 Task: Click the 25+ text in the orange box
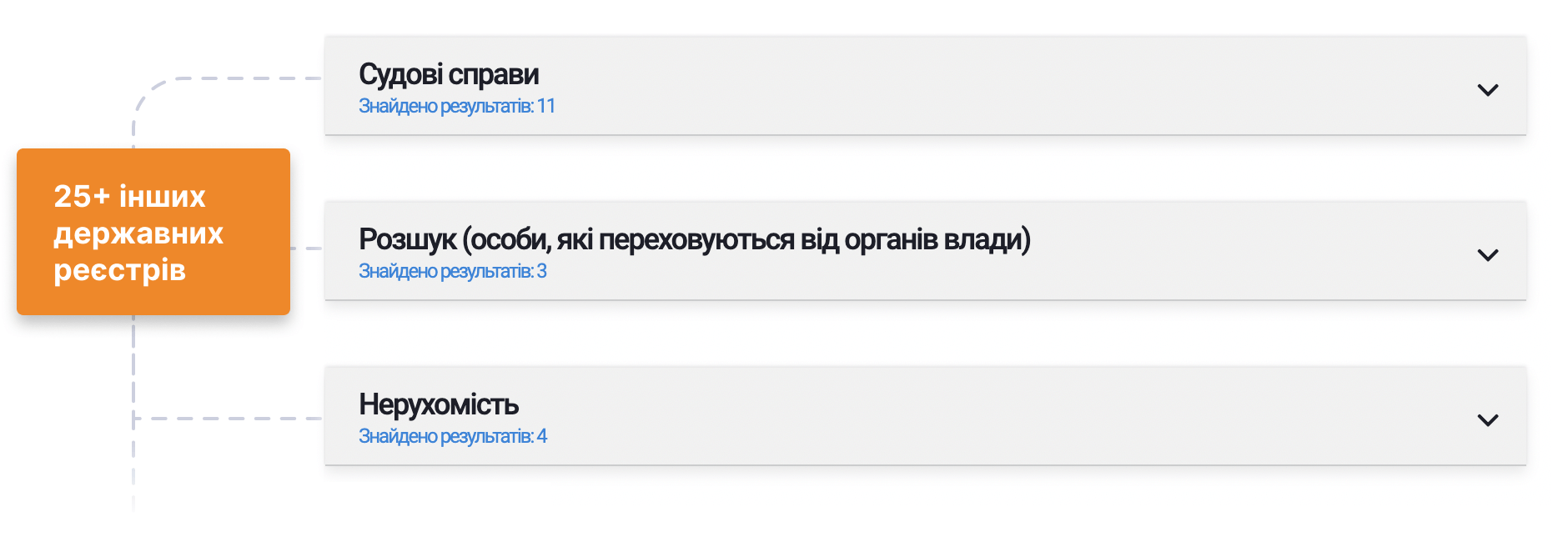[x=82, y=196]
